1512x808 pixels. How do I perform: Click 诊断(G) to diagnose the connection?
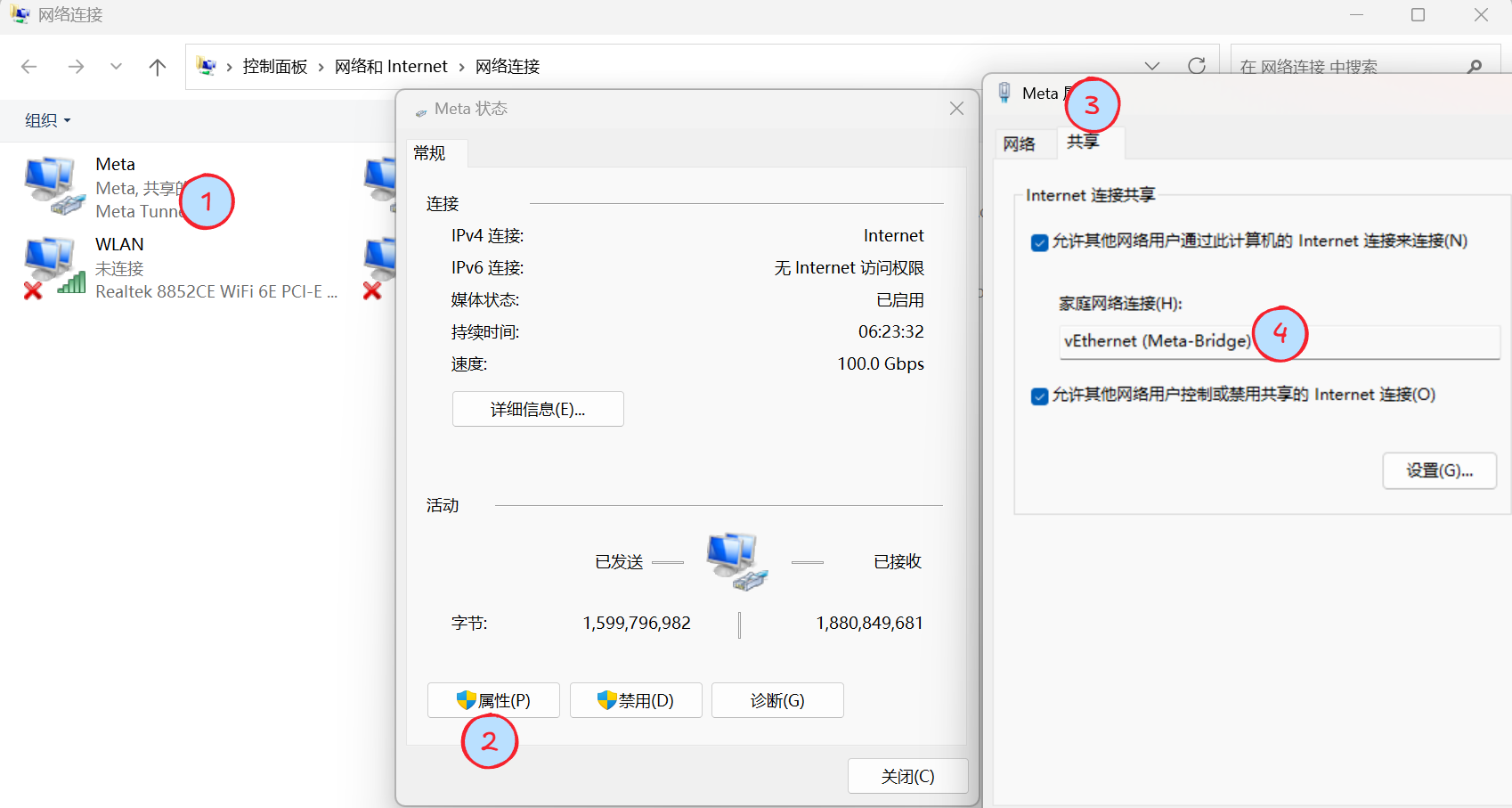[x=776, y=700]
